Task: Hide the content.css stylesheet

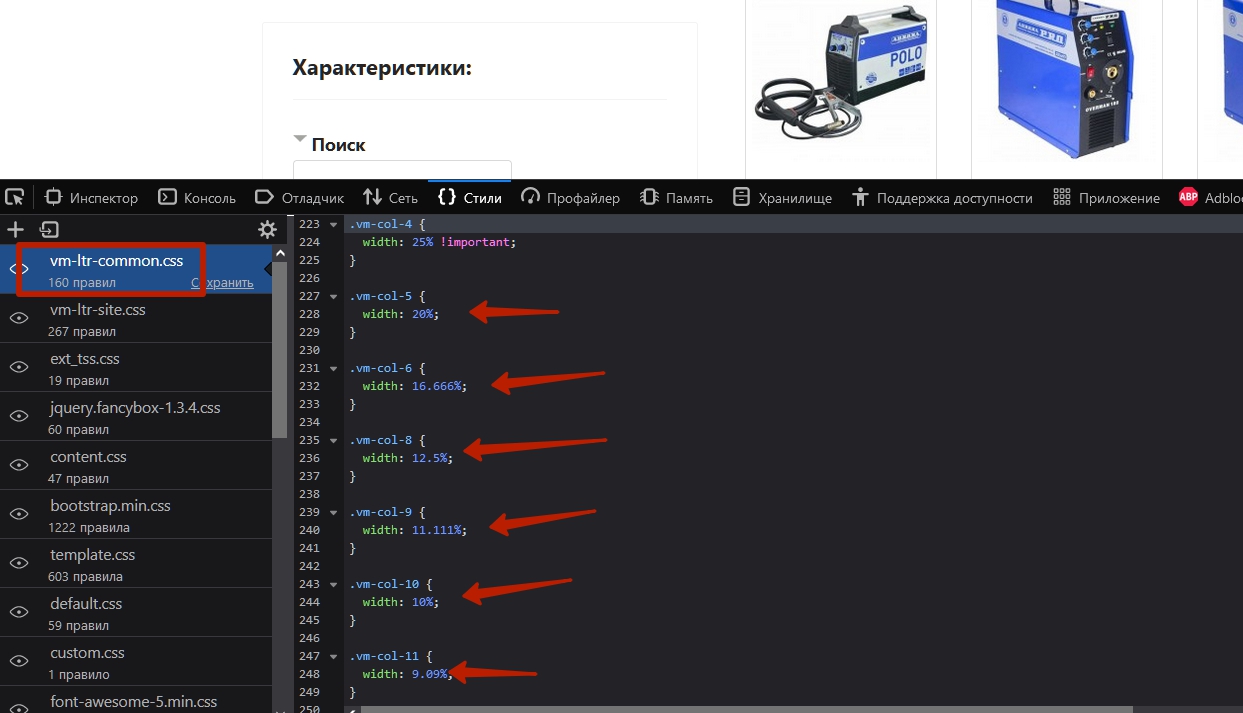Action: pyautogui.click(x=19, y=465)
